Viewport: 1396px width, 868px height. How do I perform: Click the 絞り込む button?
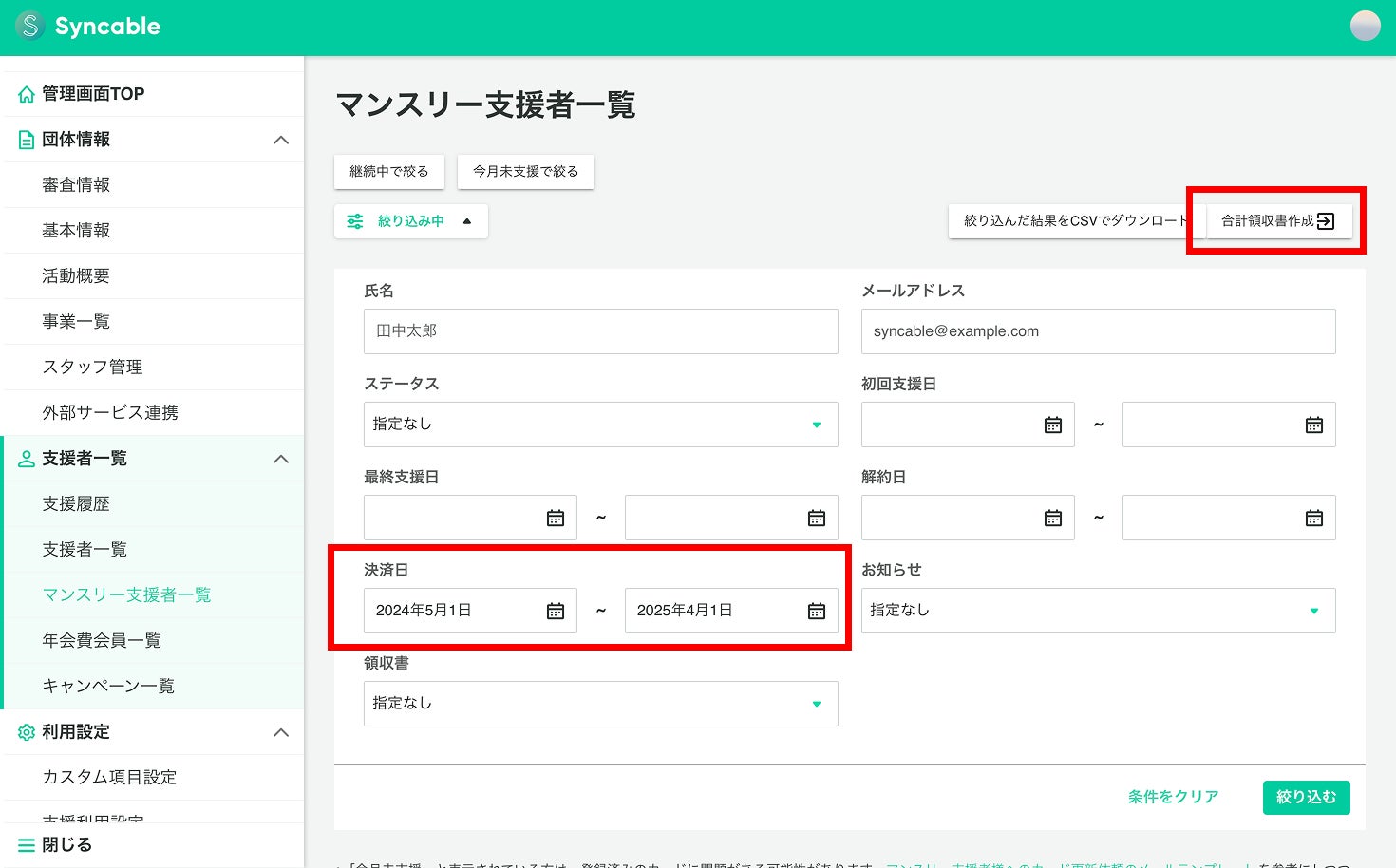pos(1307,798)
